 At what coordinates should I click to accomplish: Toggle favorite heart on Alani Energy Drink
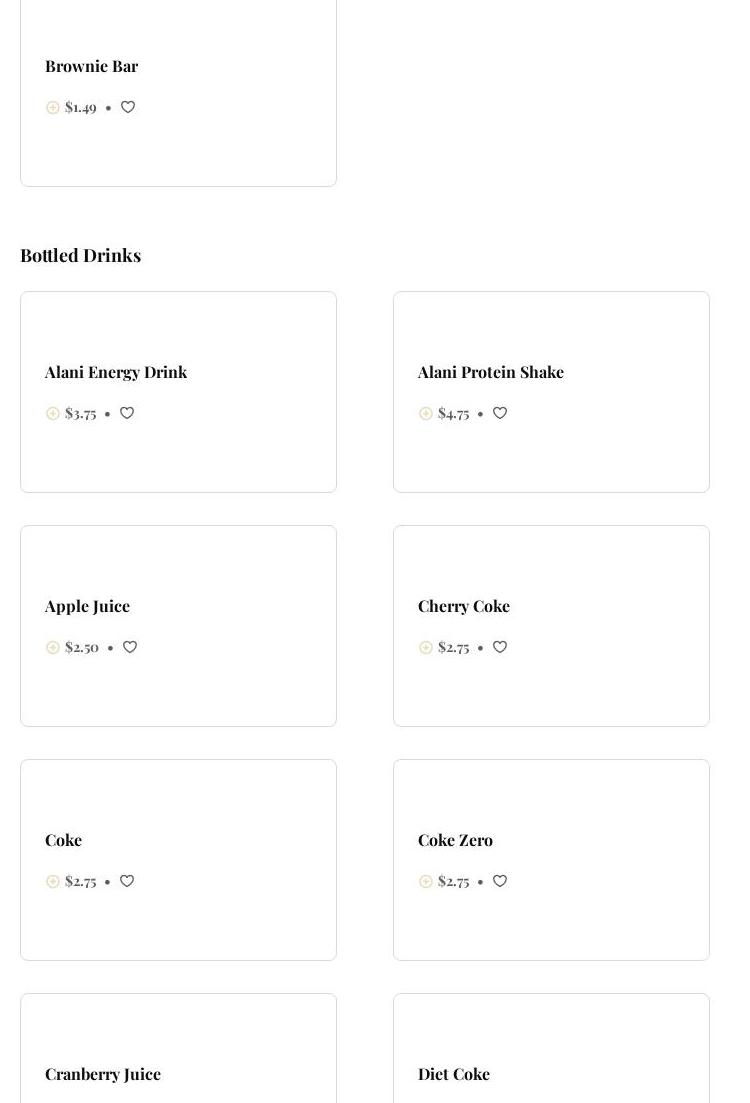click(127, 413)
